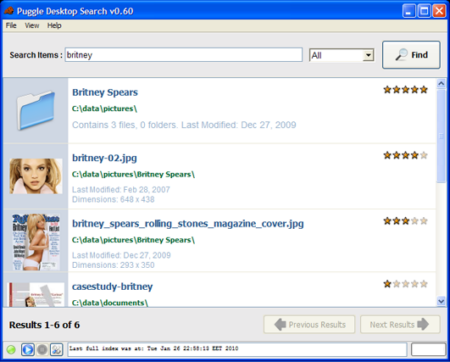Click the C:\data\documents\ path
The height and width of the screenshot is (362, 450).
pos(110,303)
